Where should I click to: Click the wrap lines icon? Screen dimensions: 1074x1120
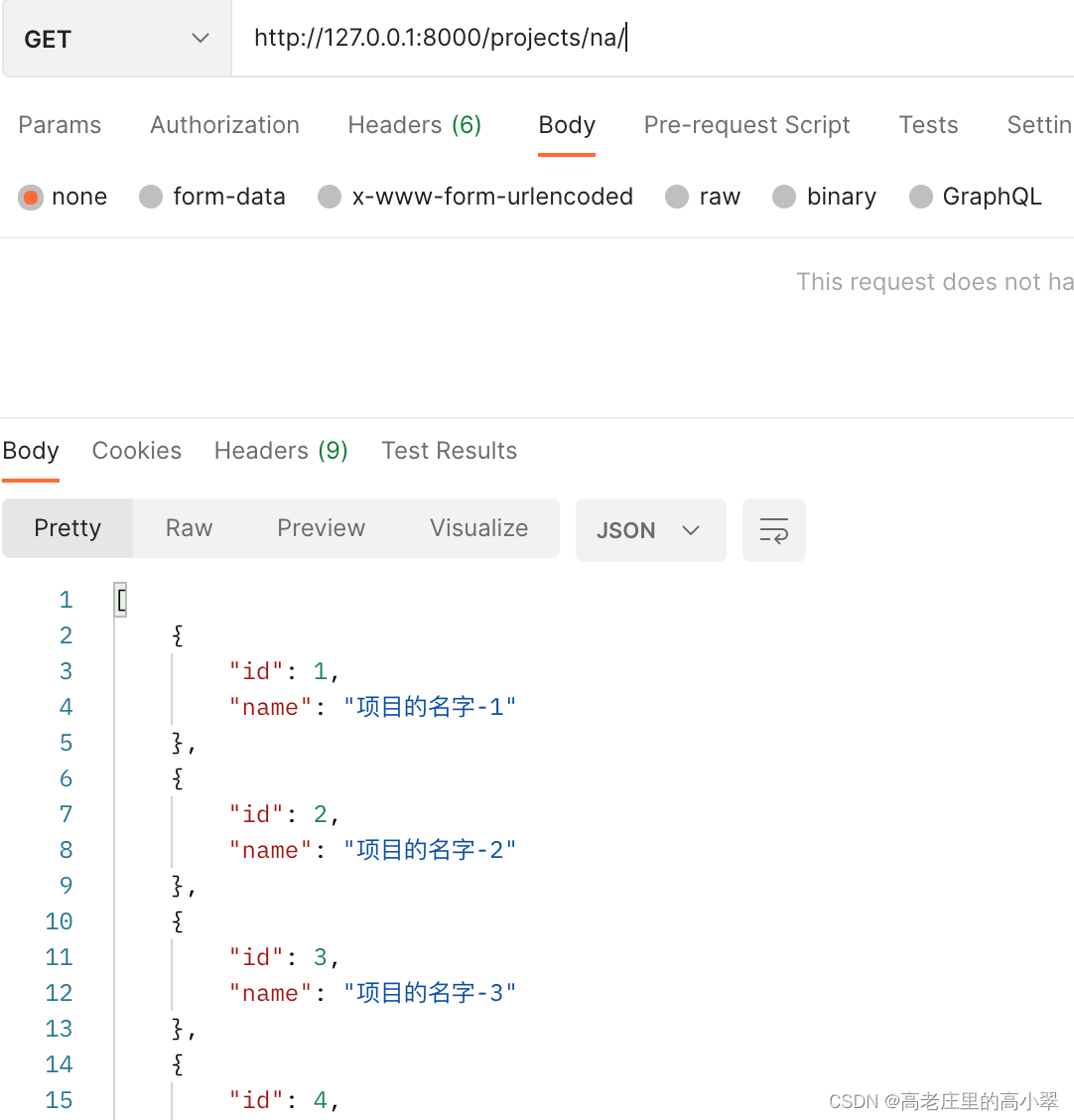(x=773, y=530)
